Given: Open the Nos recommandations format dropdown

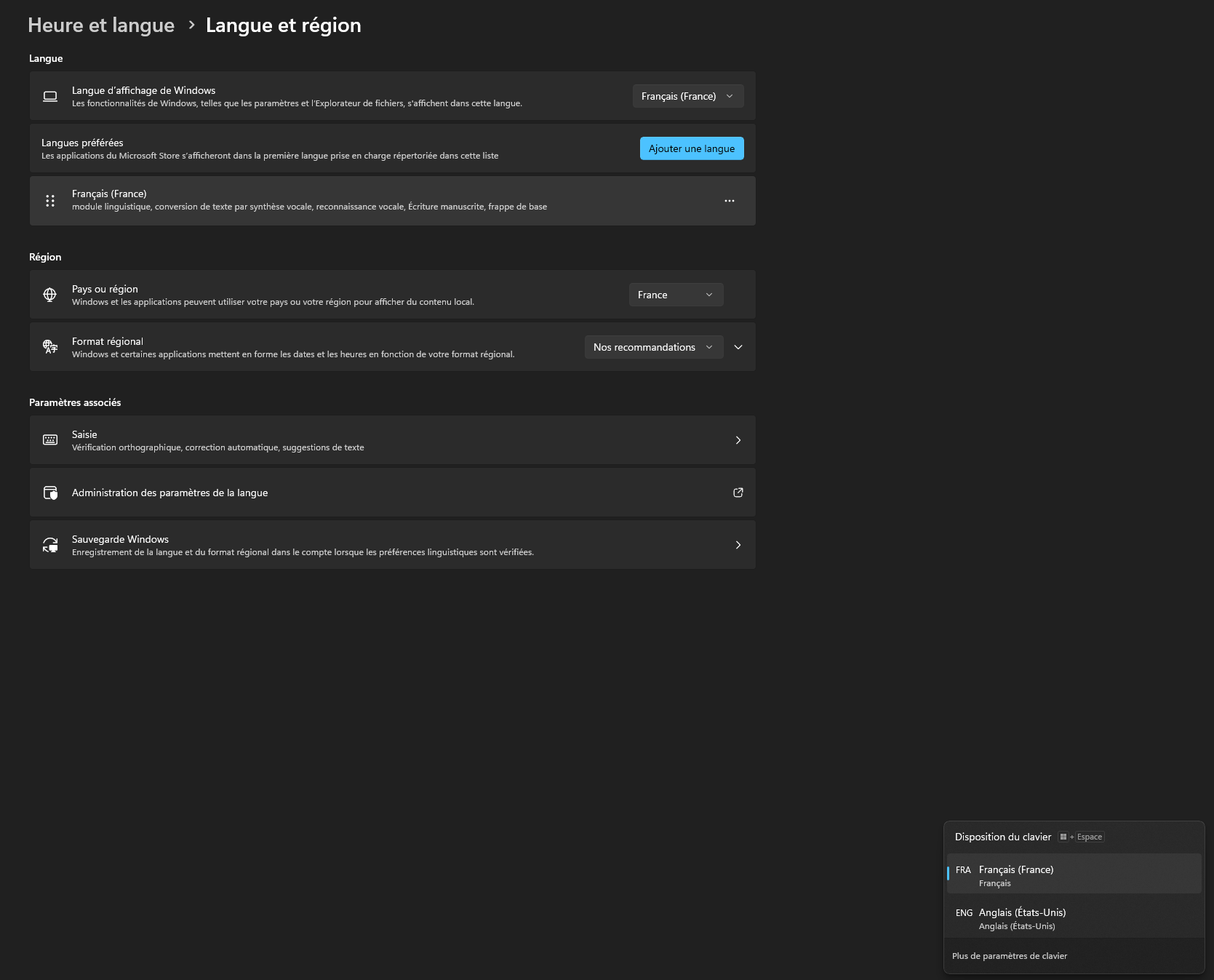Looking at the screenshot, I should 653,347.
